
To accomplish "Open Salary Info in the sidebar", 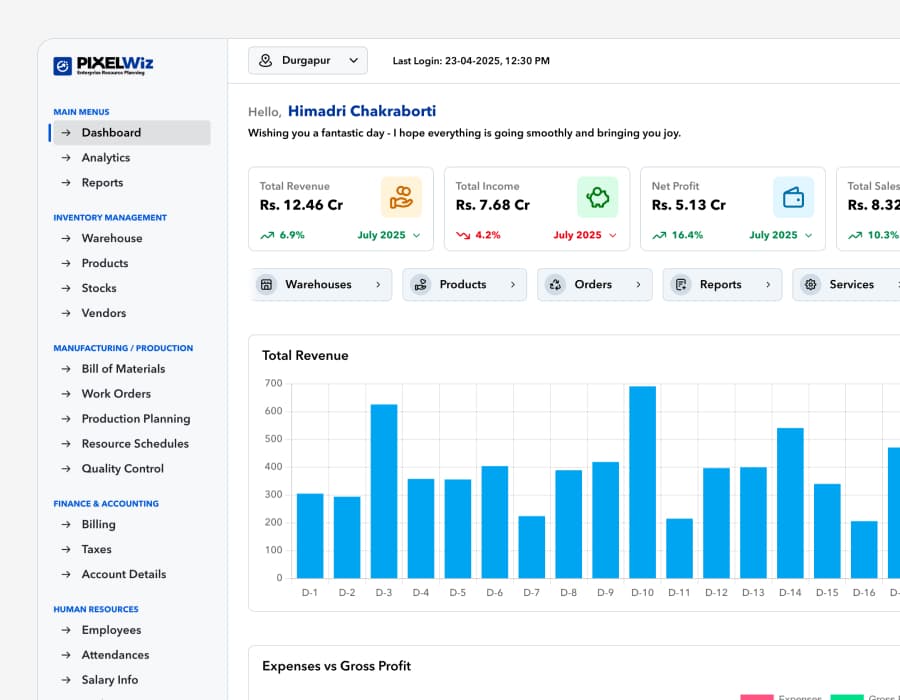I will click(131, 680).
